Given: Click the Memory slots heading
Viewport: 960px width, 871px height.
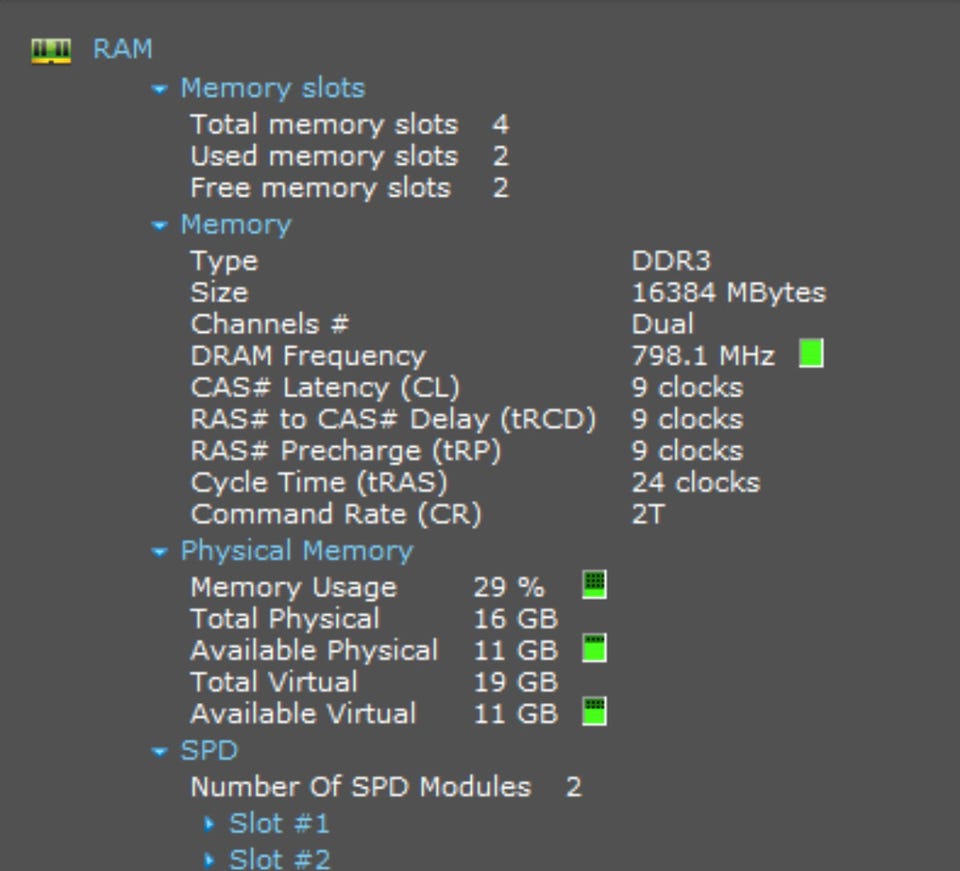Looking at the screenshot, I should click(272, 88).
